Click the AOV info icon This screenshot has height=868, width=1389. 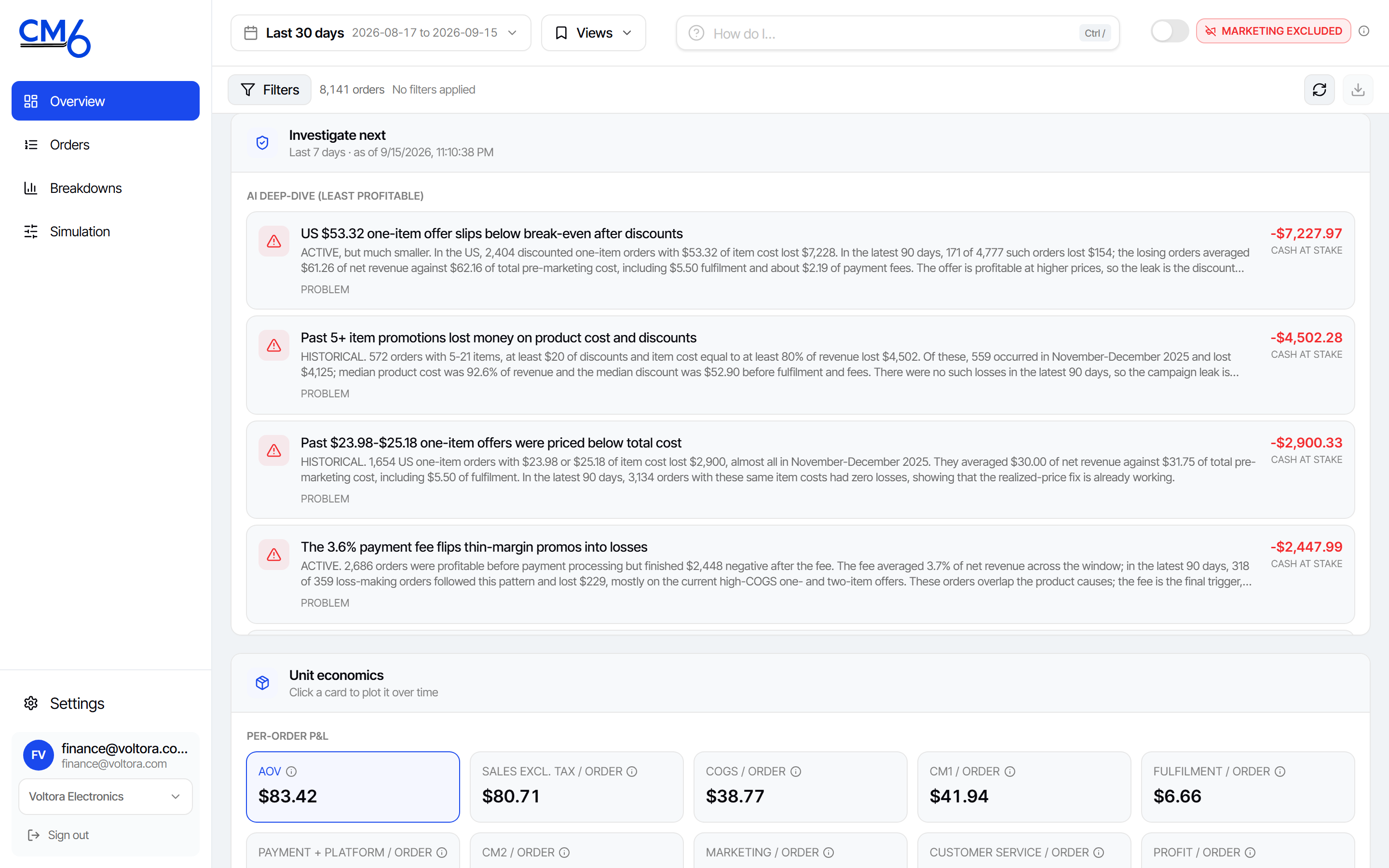pyautogui.click(x=291, y=772)
